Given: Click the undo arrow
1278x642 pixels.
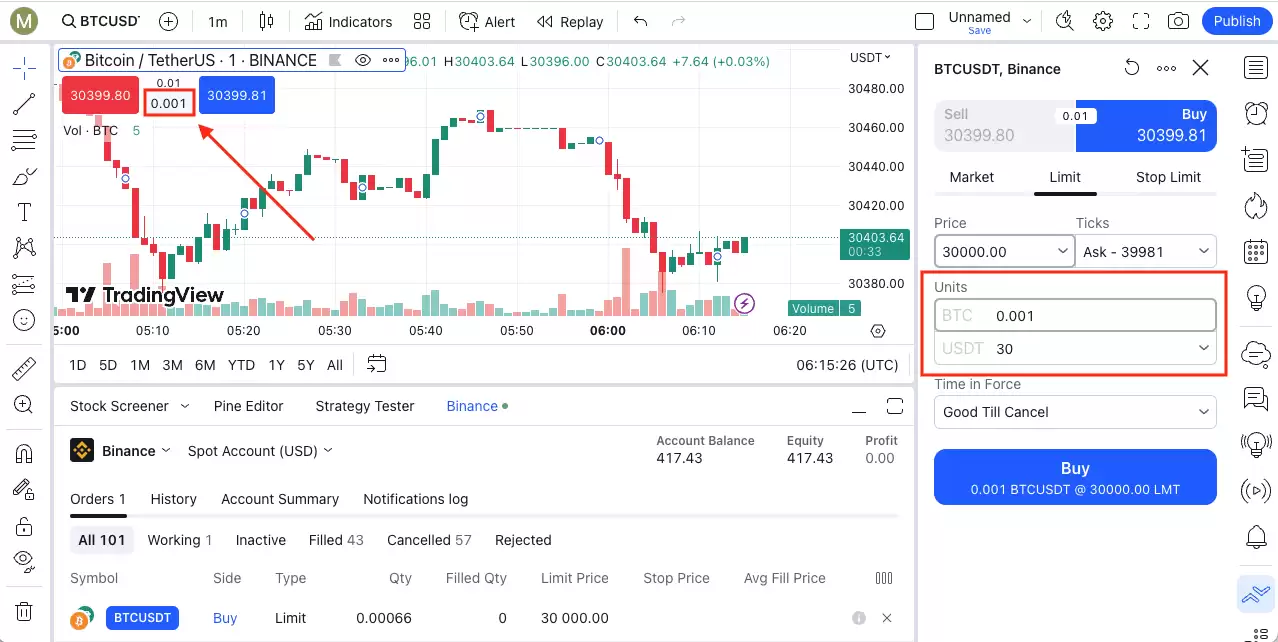Looking at the screenshot, I should [x=641, y=21].
